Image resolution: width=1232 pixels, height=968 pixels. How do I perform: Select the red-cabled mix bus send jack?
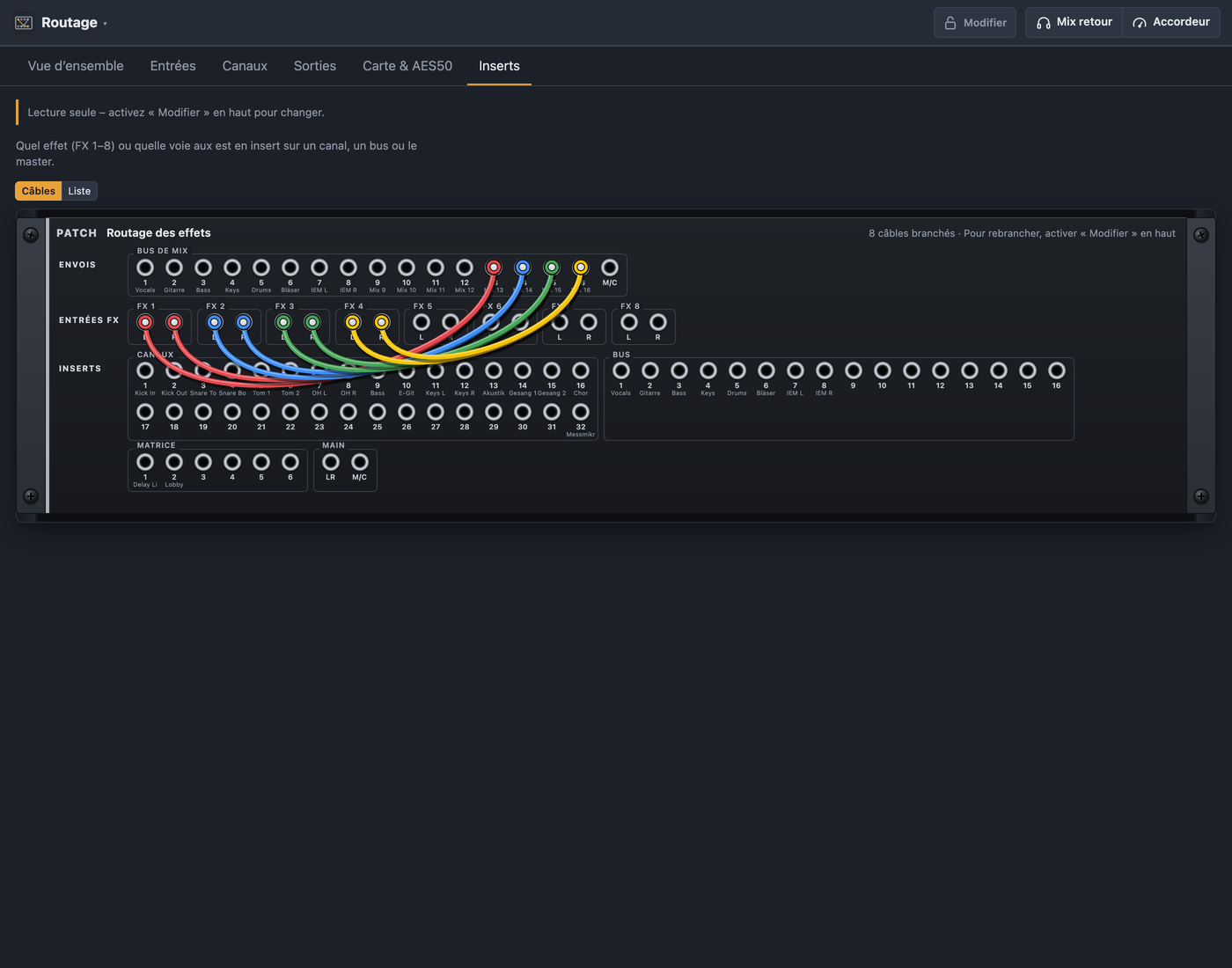pyautogui.click(x=494, y=268)
